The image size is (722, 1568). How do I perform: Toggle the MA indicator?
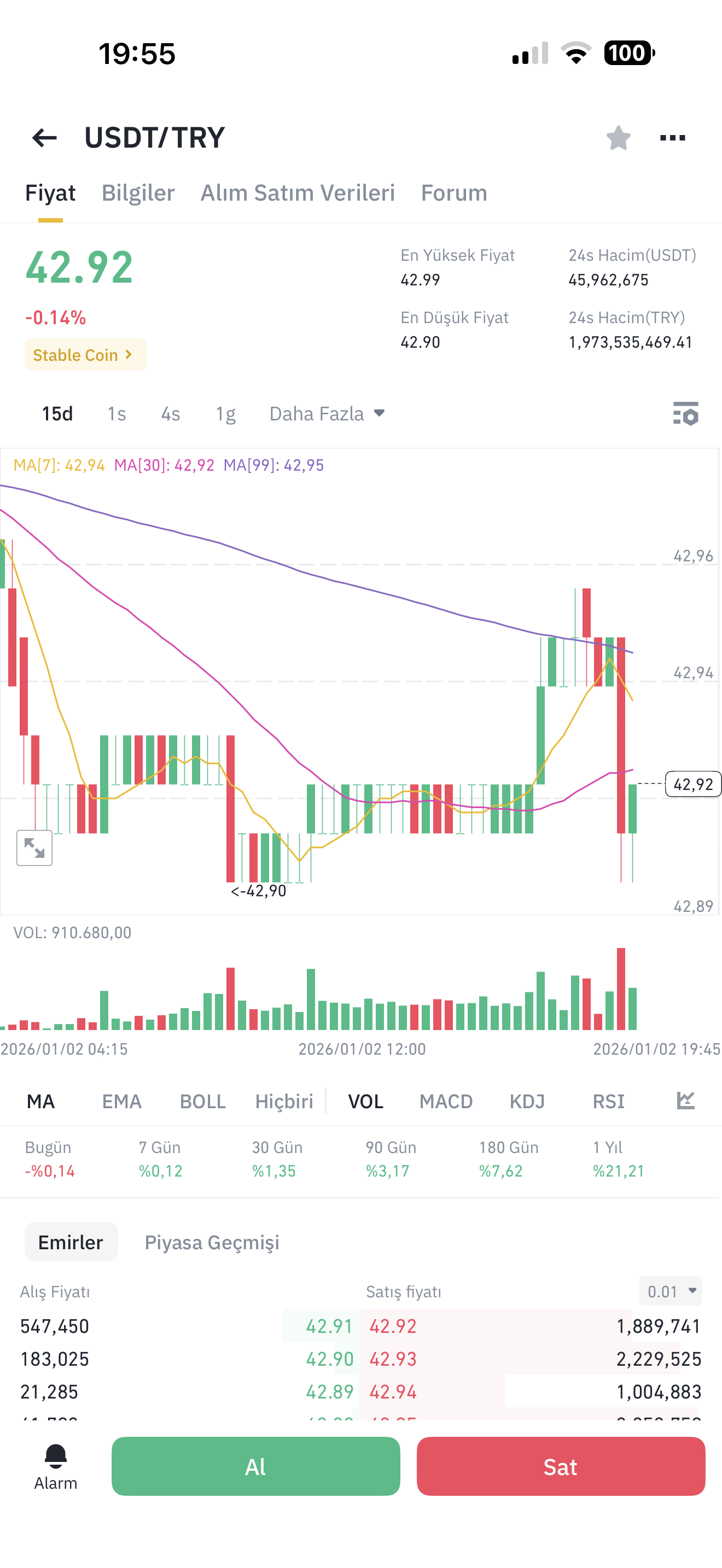(41, 1101)
